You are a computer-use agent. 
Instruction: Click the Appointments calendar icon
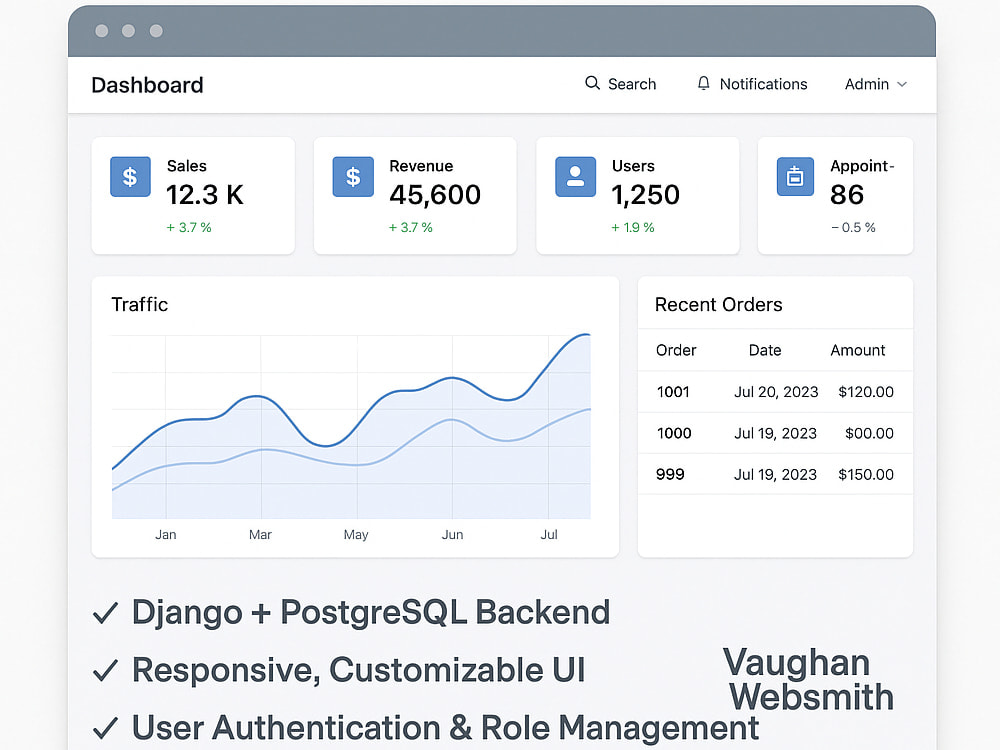pos(795,177)
